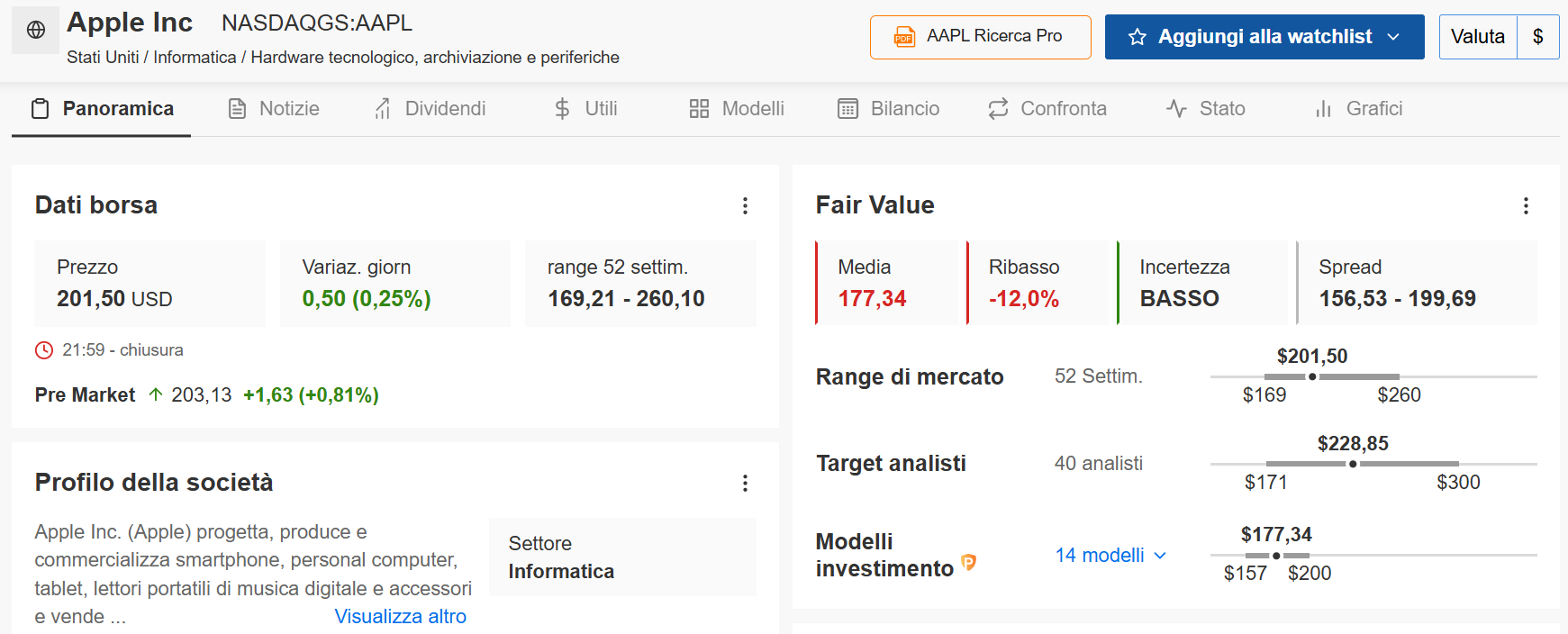
Task: Click the star icon on the watchlist button
Action: click(x=1137, y=37)
